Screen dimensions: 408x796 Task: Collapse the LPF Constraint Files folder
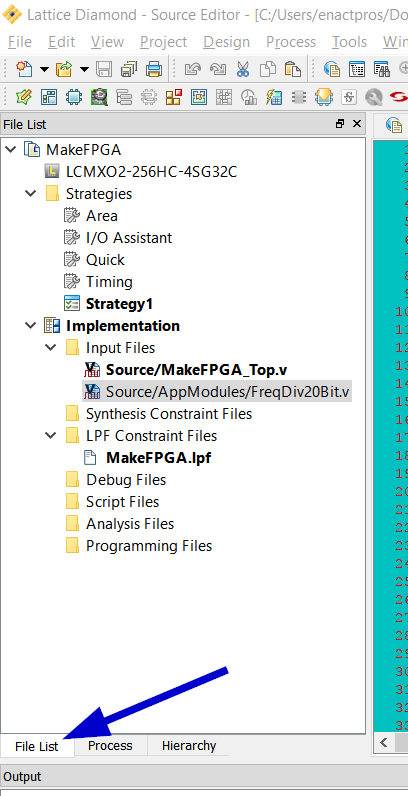pyautogui.click(x=51, y=436)
